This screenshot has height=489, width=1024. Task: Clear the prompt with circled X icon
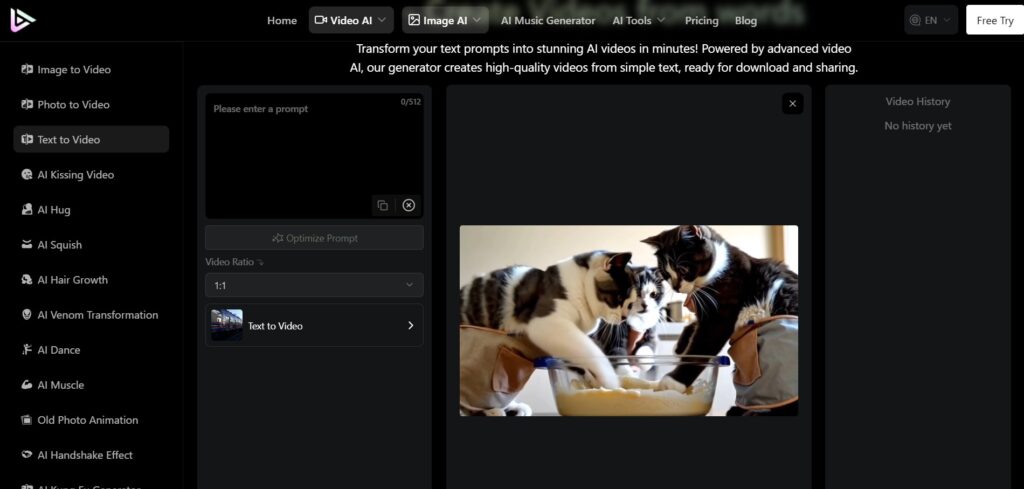pos(409,206)
